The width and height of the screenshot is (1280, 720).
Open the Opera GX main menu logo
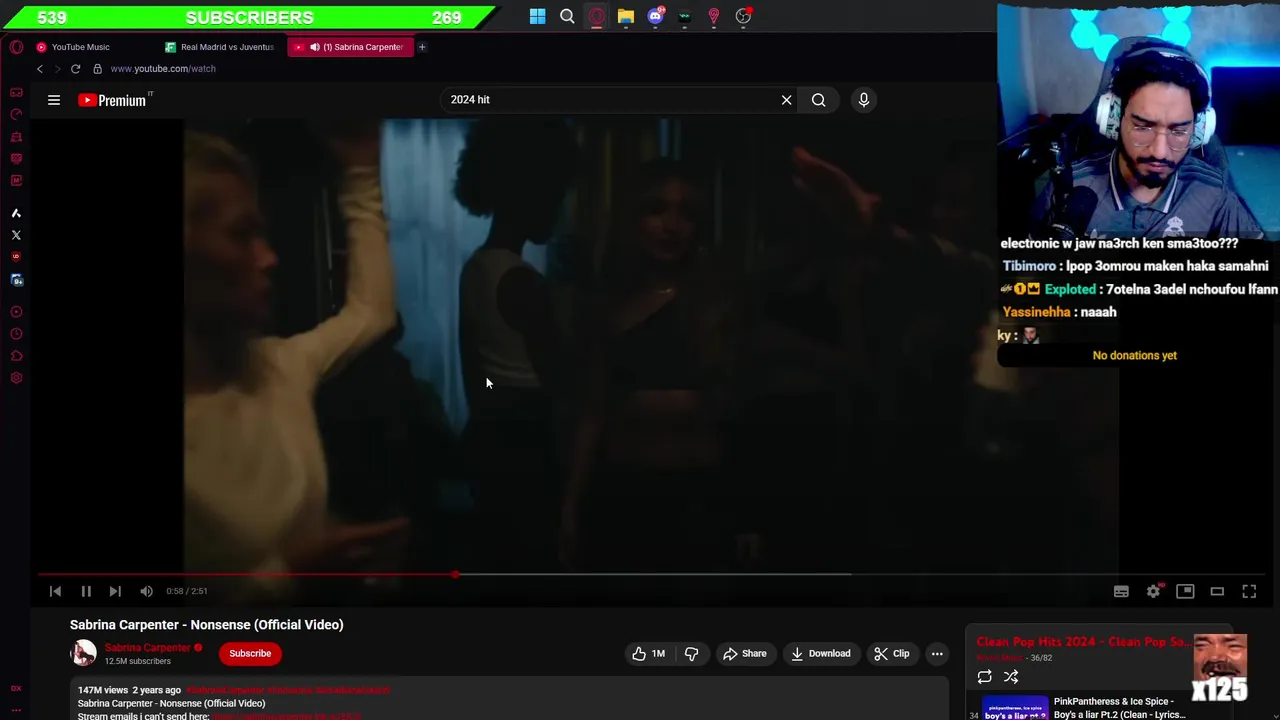click(16, 47)
